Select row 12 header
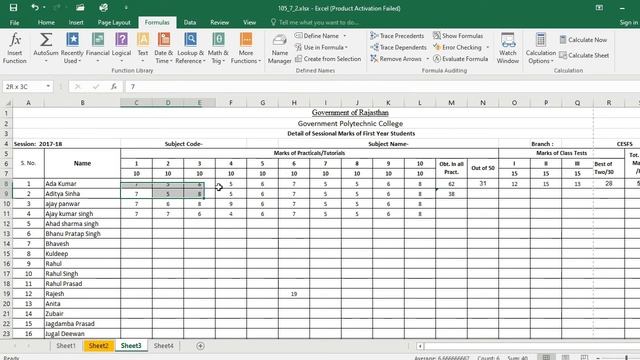 6,224
